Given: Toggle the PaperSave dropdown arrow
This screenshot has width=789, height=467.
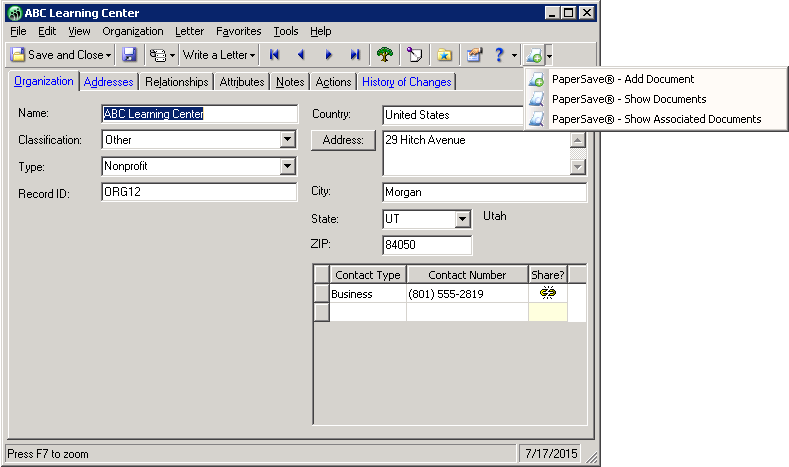Looking at the screenshot, I should tap(549, 55).
